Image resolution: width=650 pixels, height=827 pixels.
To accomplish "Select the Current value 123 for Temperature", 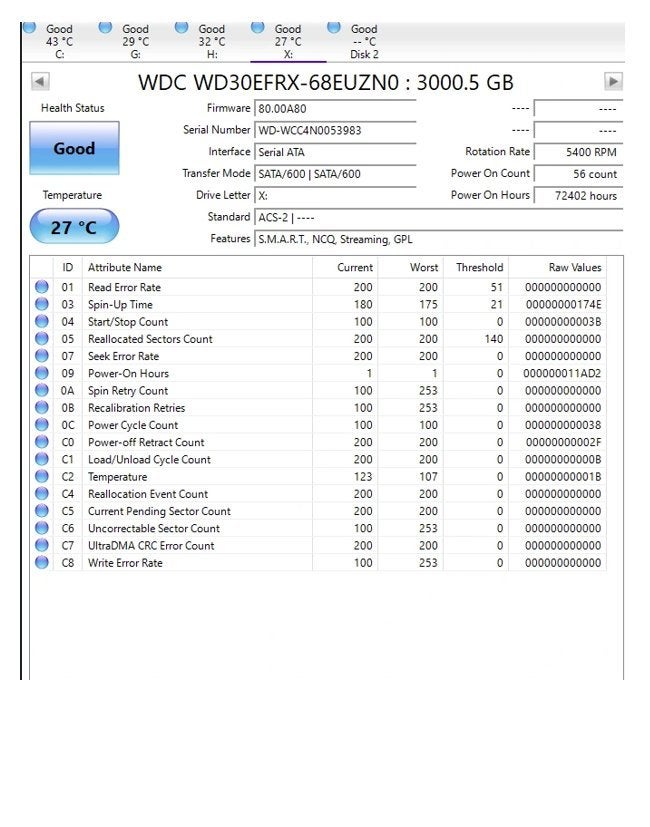I will 363,477.
